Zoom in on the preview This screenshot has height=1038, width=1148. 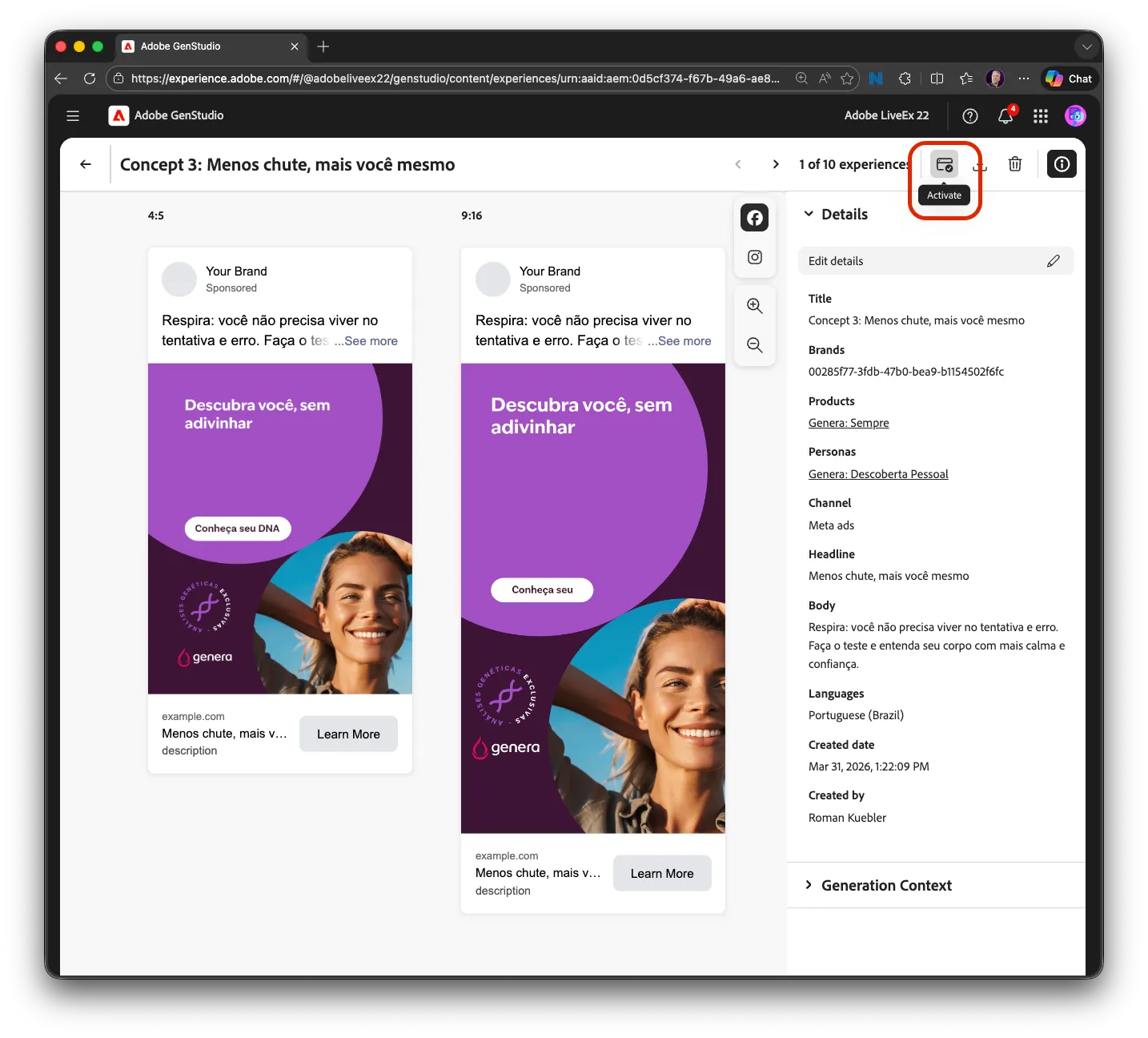pyautogui.click(x=754, y=306)
